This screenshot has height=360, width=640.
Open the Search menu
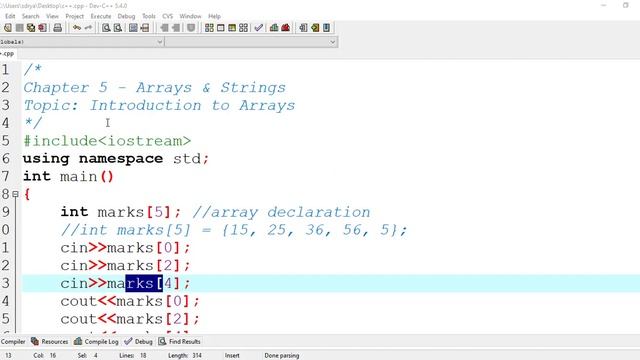31,16
